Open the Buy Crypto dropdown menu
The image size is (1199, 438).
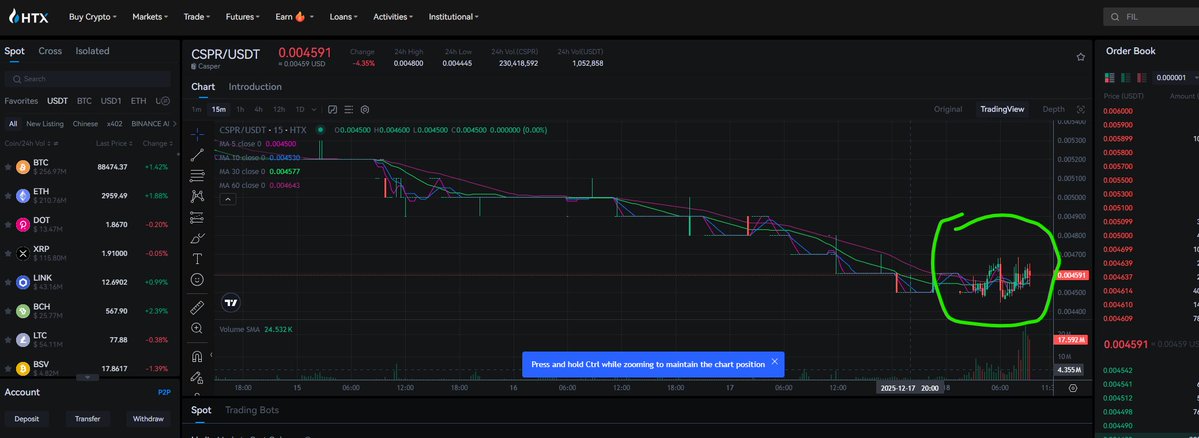click(x=93, y=16)
